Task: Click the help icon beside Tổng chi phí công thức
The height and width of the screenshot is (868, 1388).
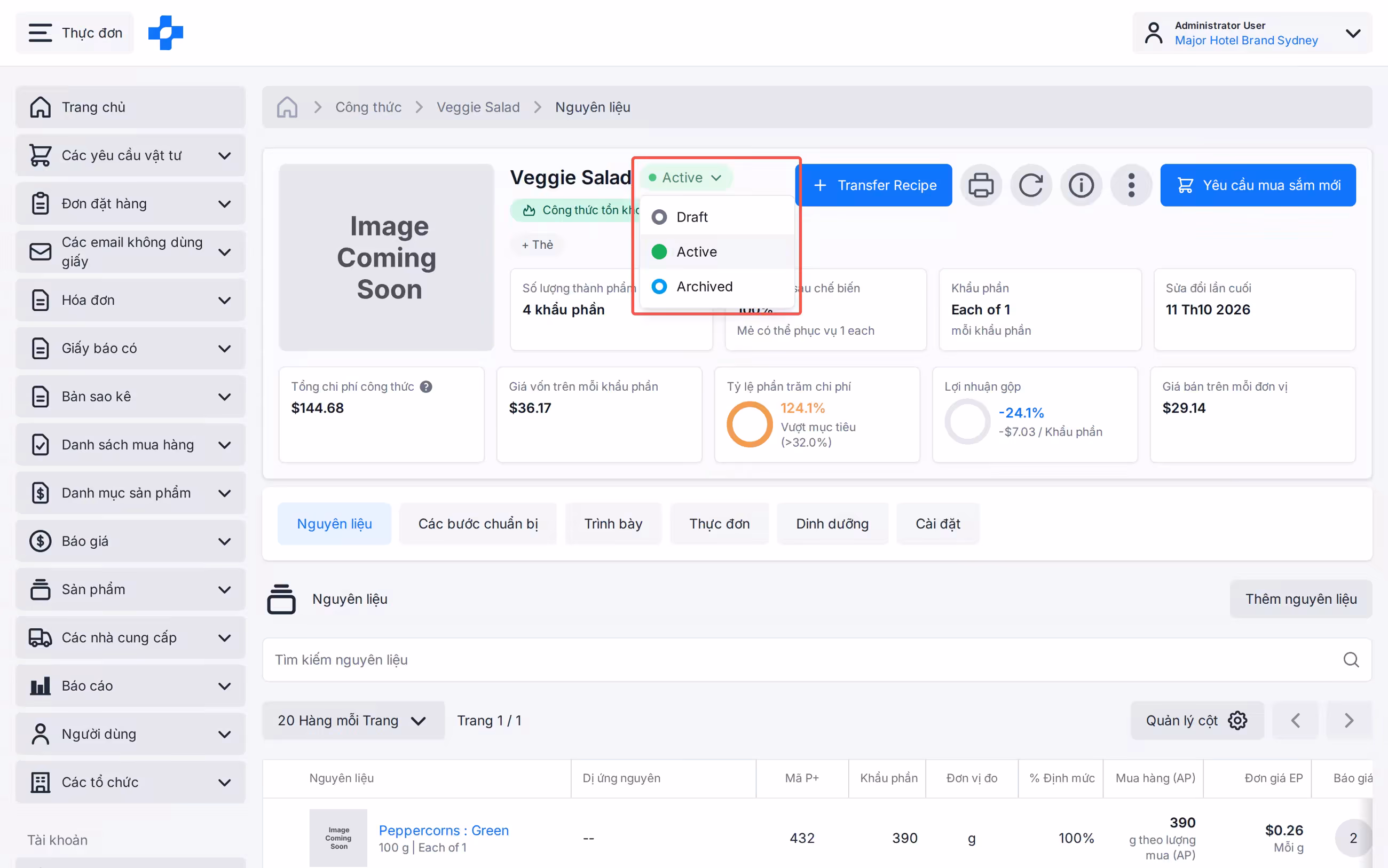Action: pyautogui.click(x=426, y=387)
